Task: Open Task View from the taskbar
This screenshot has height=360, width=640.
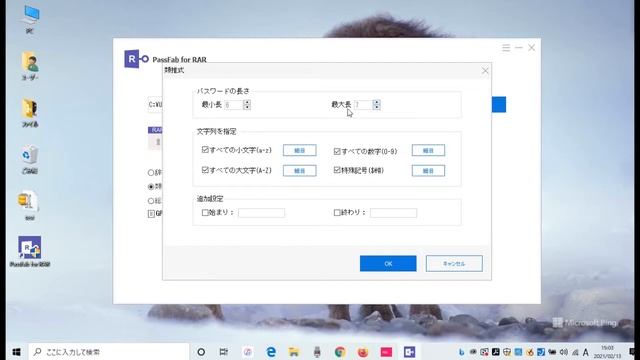Action: [x=224, y=351]
